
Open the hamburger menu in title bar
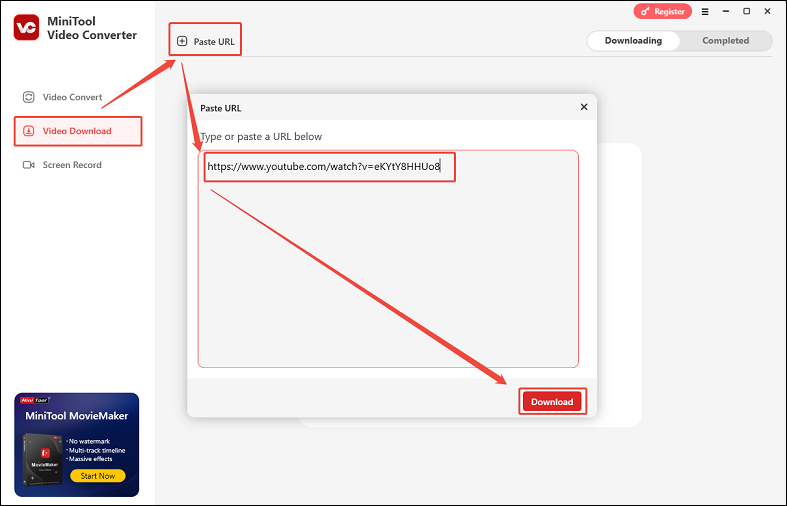tap(705, 12)
